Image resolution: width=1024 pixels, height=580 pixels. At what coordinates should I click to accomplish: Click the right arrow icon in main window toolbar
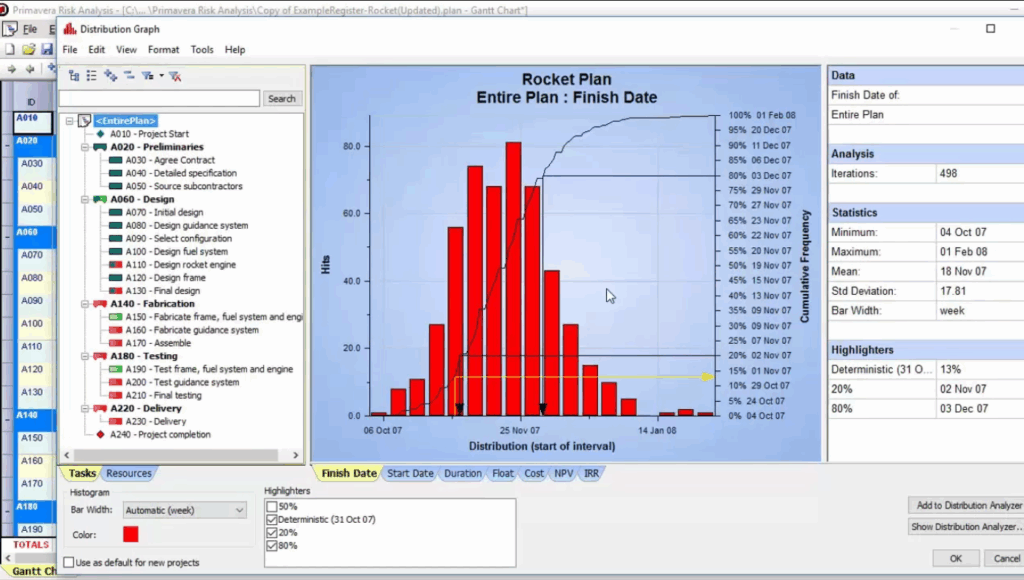point(11,69)
